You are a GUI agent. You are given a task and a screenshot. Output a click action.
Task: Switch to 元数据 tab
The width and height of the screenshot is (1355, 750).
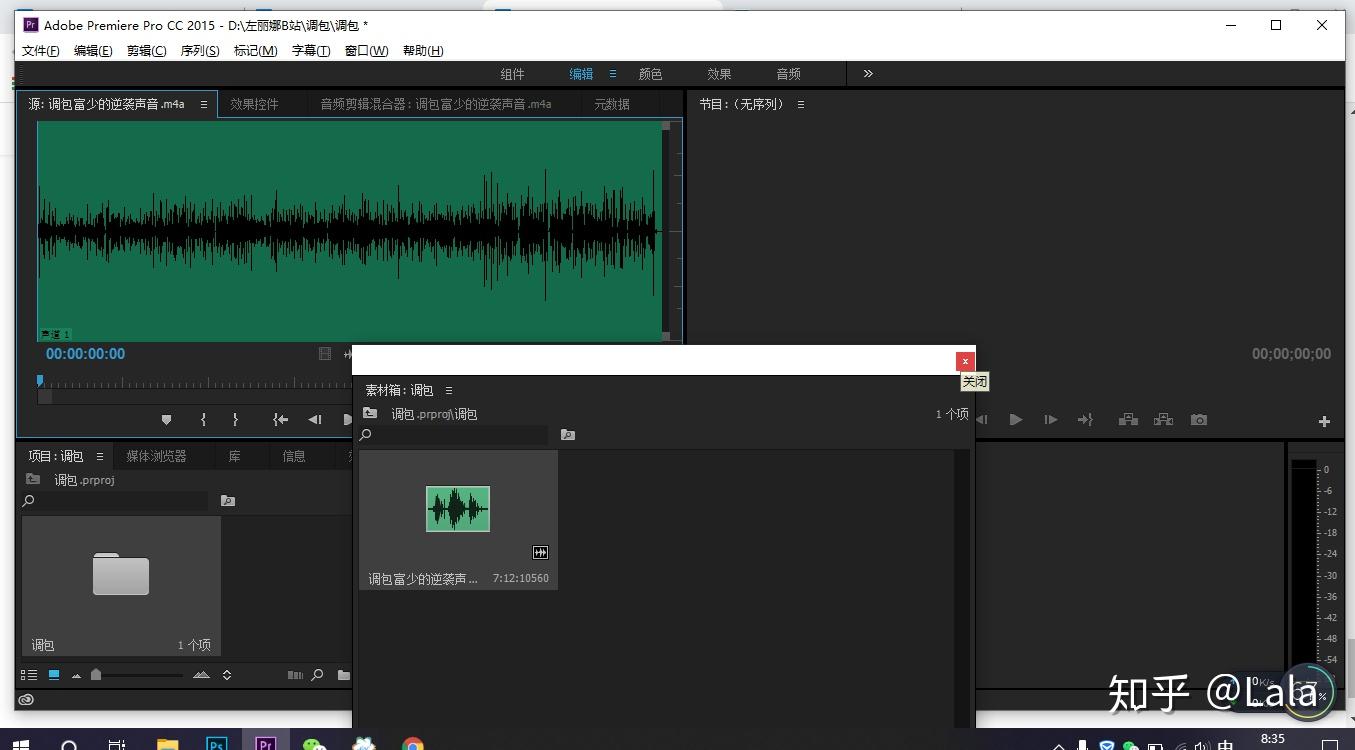tap(612, 104)
